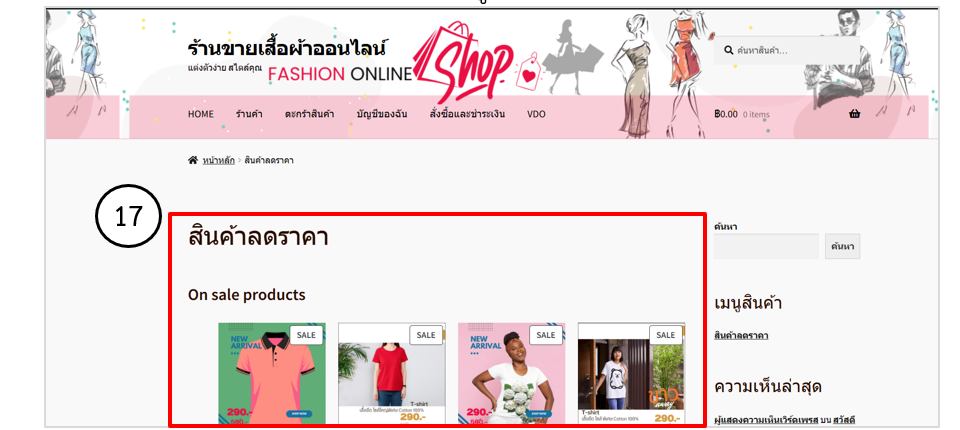
Task: Click the shopping basket cart icon
Action: (855, 114)
